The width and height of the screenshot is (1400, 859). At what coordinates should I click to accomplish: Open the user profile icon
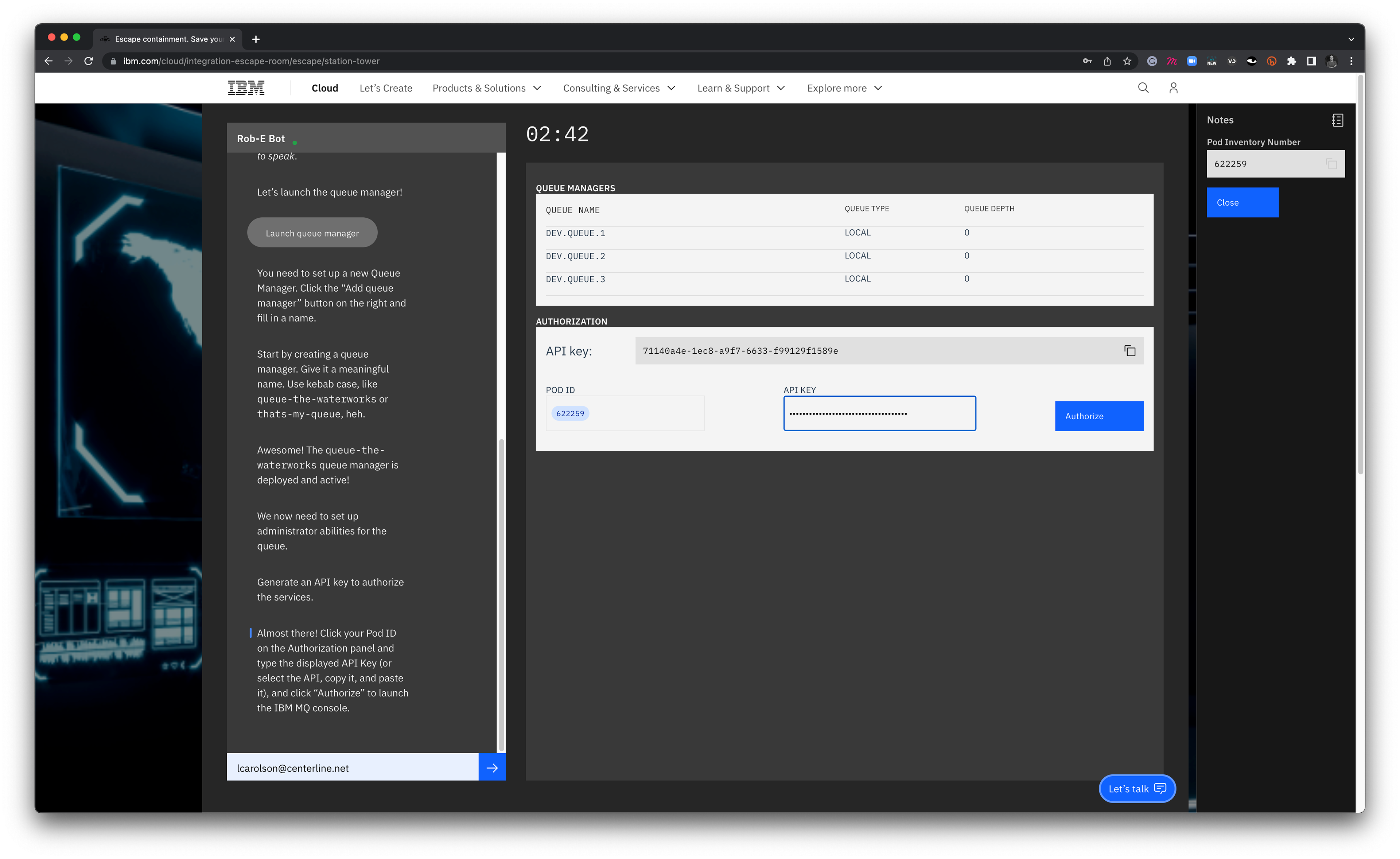click(1173, 88)
